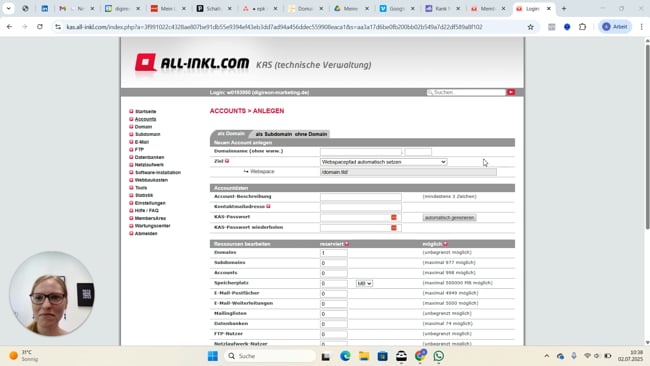Open Chrome from the taskbar
The height and width of the screenshot is (366, 650).
[x=420, y=356]
